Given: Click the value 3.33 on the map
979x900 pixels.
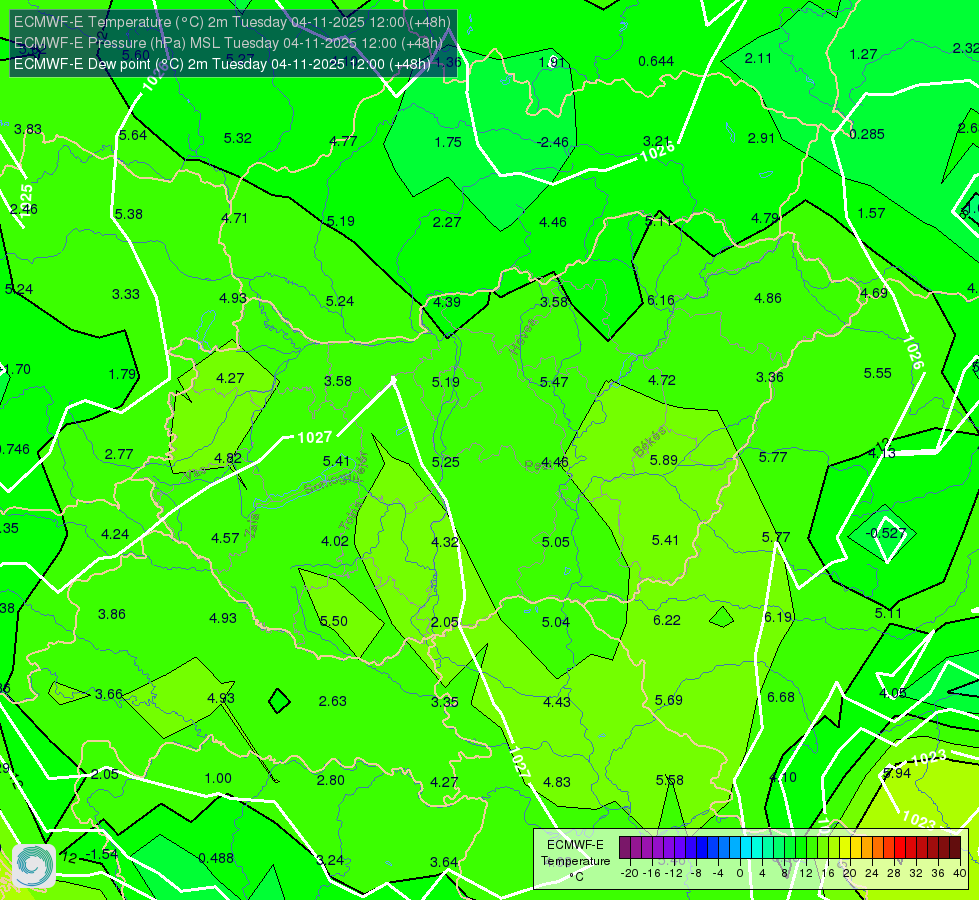Looking at the screenshot, I should coord(125,294).
